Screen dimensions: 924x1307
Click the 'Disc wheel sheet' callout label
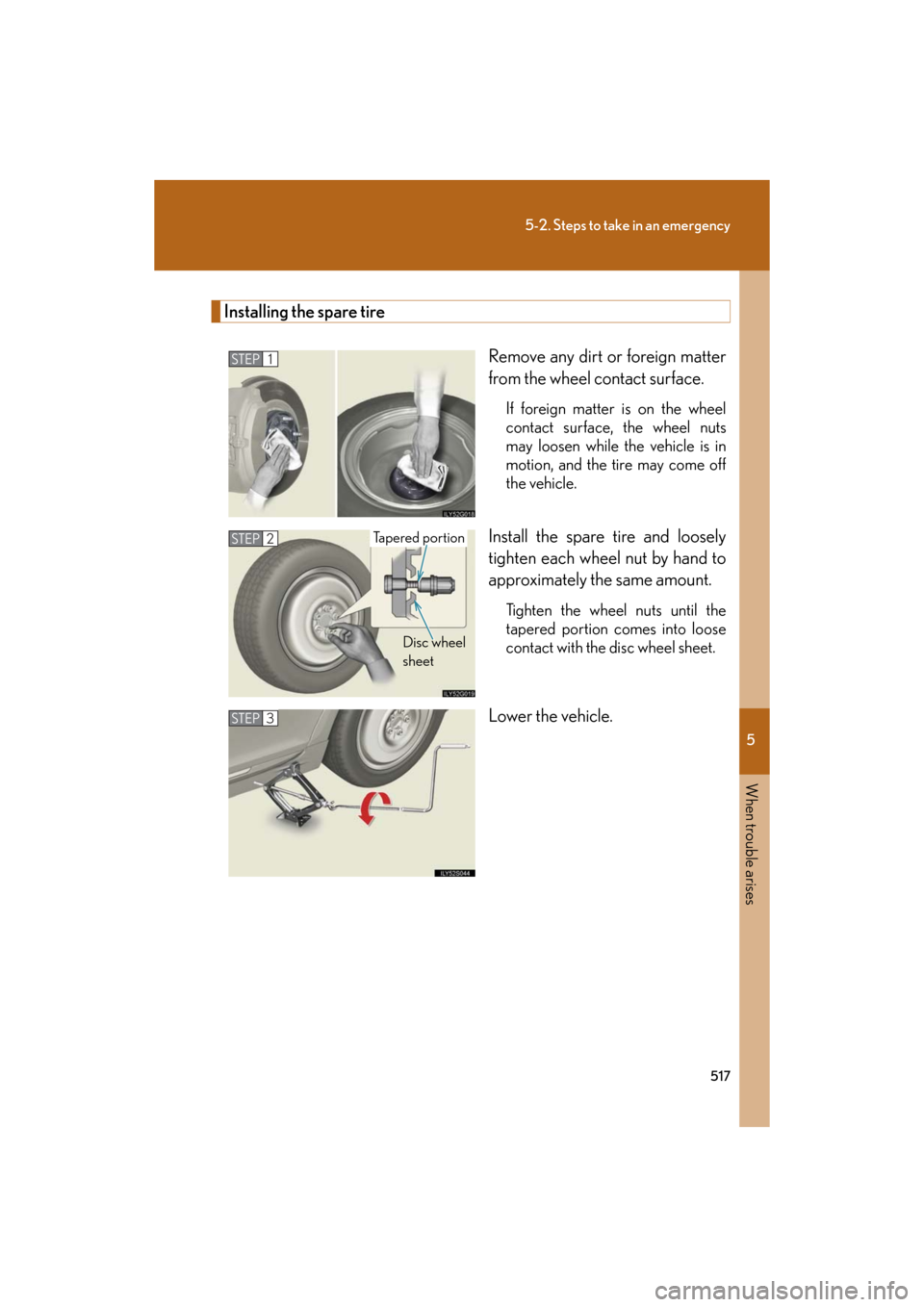[432, 652]
